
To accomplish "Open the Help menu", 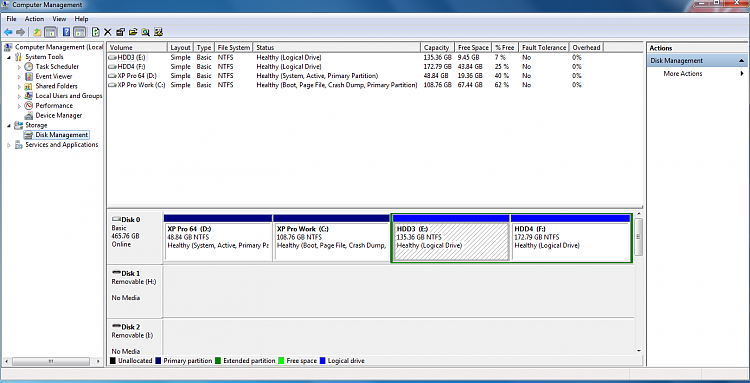I will click(81, 19).
